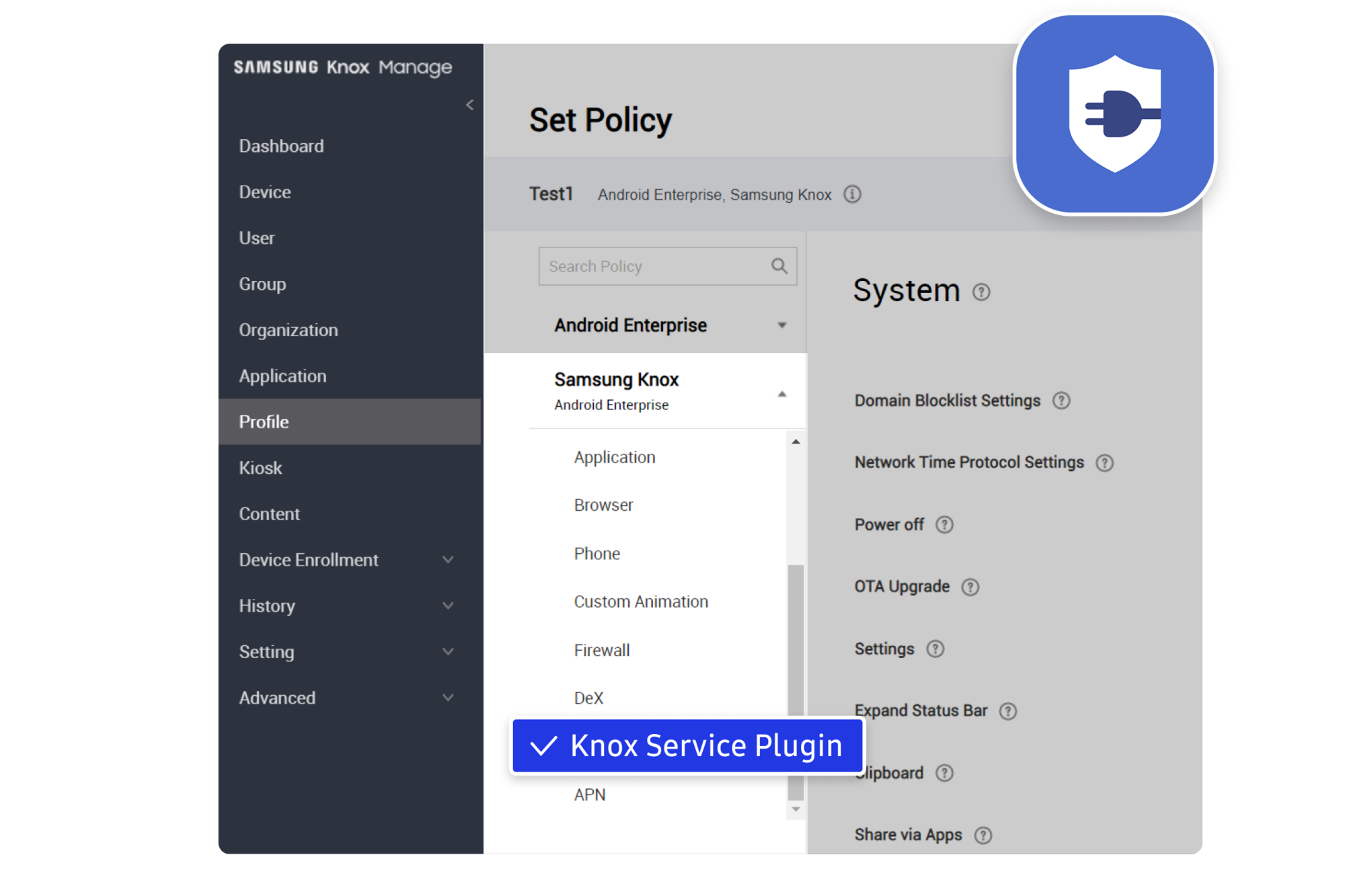
Task: Select the checked Knox Service Plugin item
Action: pos(687,746)
